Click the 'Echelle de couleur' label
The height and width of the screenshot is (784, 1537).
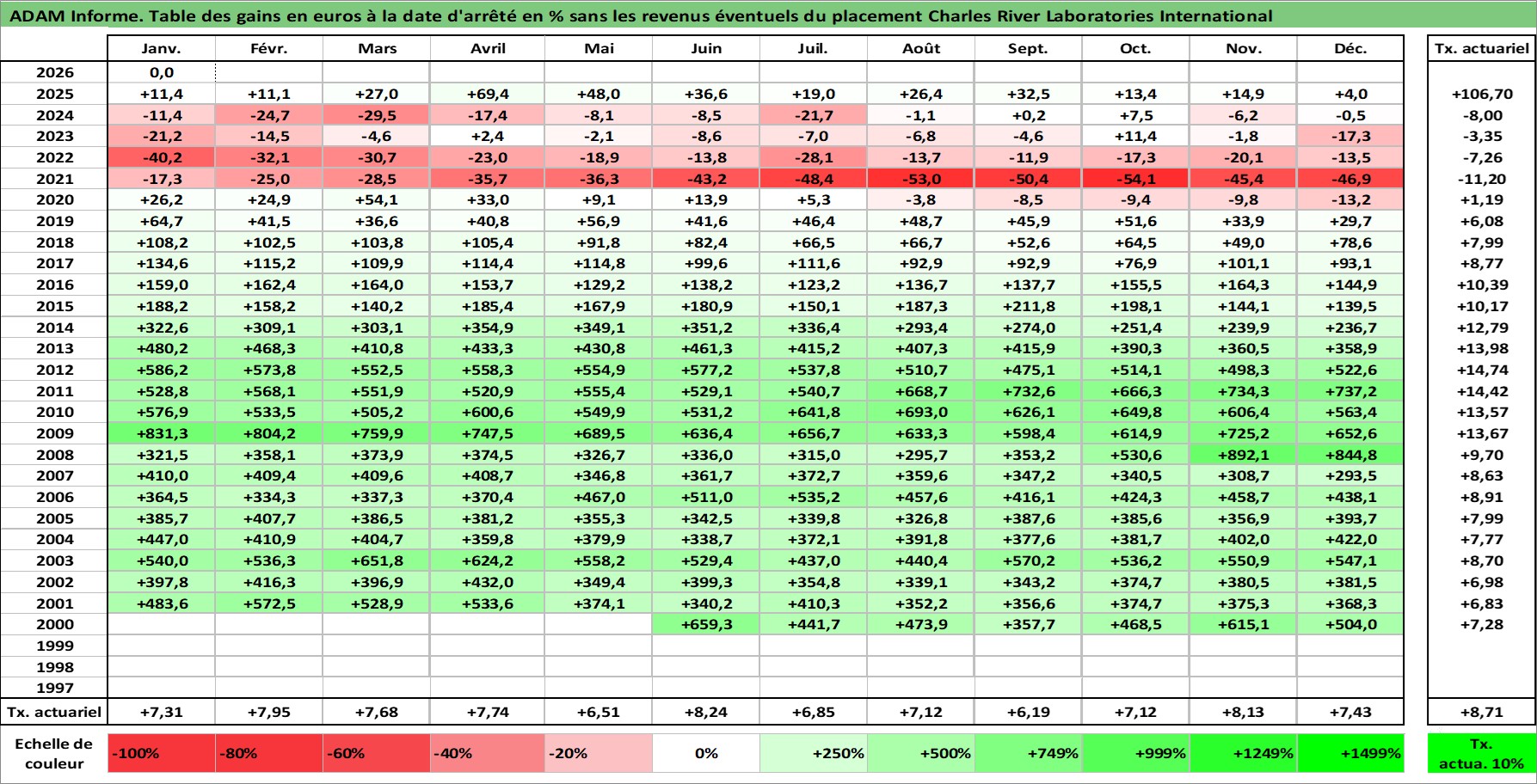pos(54,753)
